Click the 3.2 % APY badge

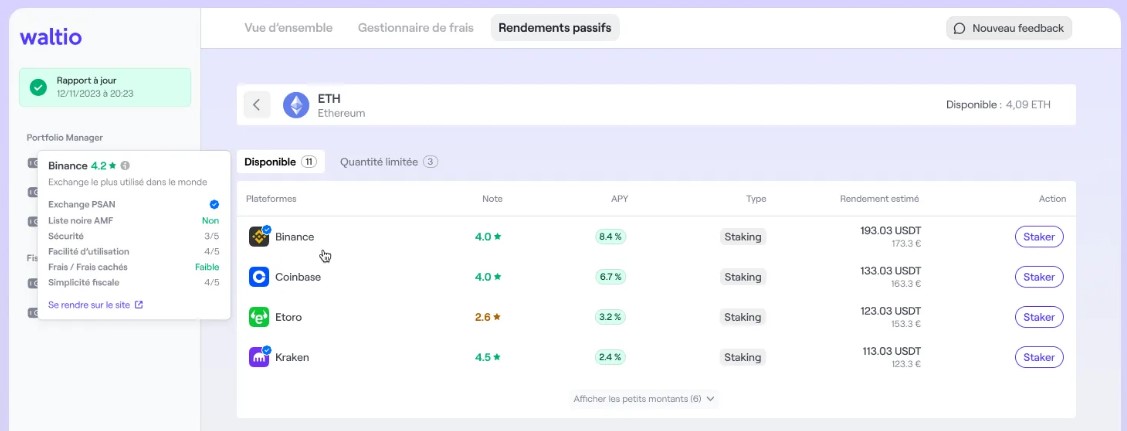pyautogui.click(x=610, y=317)
